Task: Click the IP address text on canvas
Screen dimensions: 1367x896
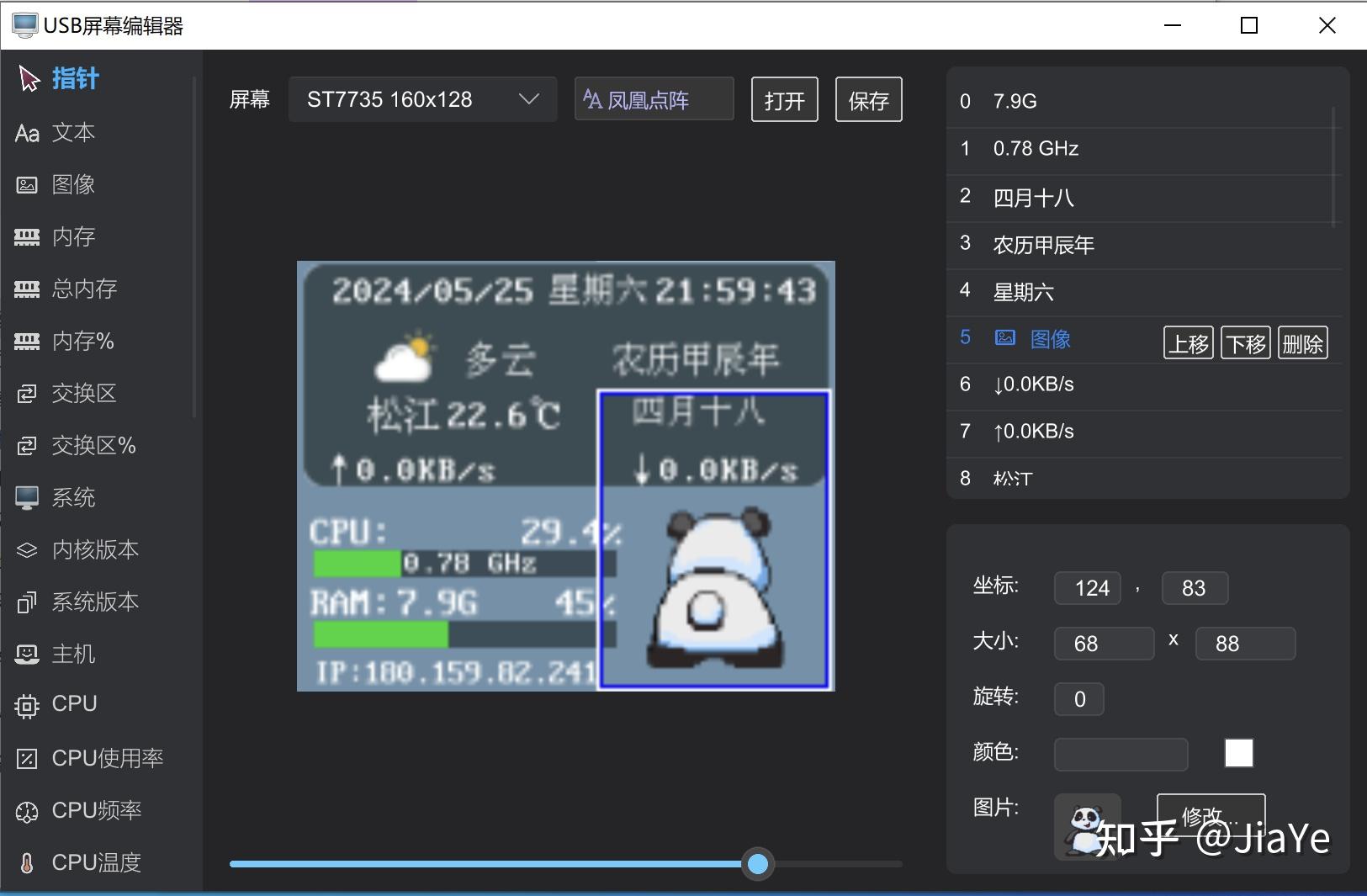Action: coord(455,672)
